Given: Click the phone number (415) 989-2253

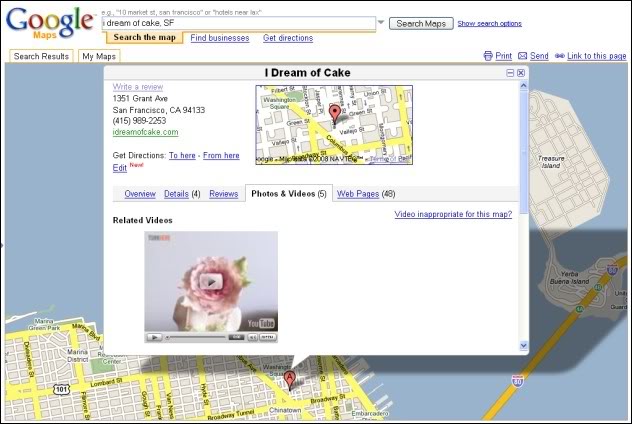Looking at the screenshot, I should [x=139, y=121].
